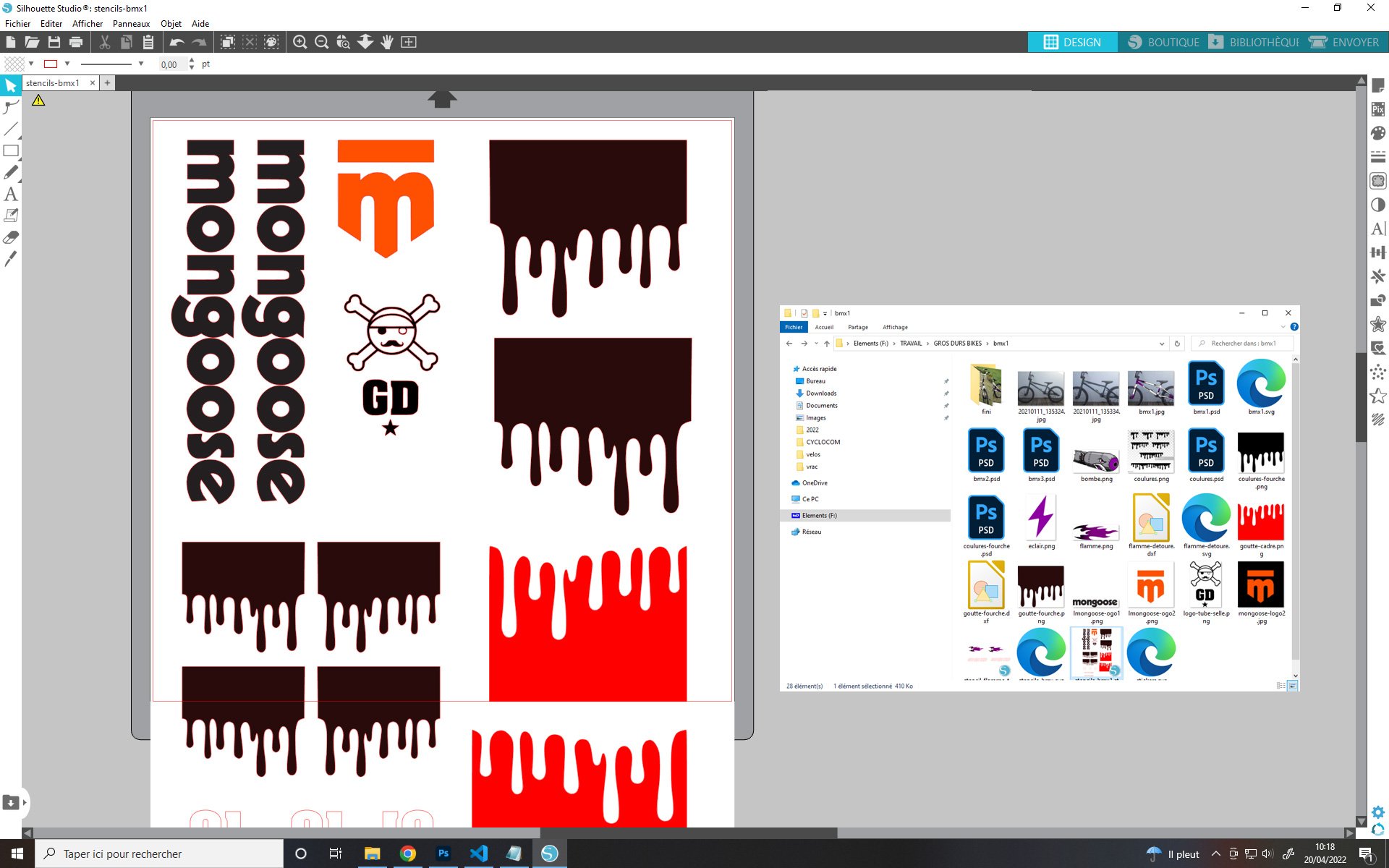Image resolution: width=1389 pixels, height=868 pixels.
Task: Select CYCLOCOM folder in Explorer sidebar
Action: (823, 442)
